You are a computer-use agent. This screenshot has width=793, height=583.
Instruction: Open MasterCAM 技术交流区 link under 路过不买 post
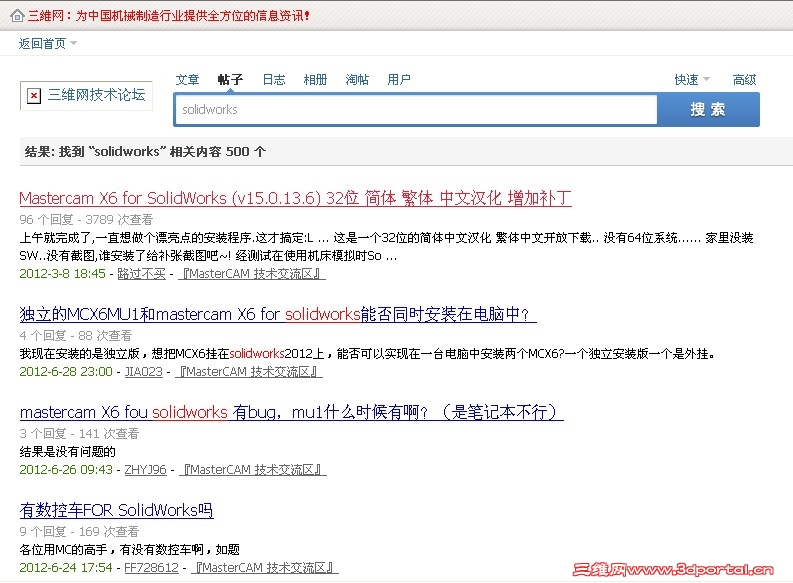tap(252, 274)
